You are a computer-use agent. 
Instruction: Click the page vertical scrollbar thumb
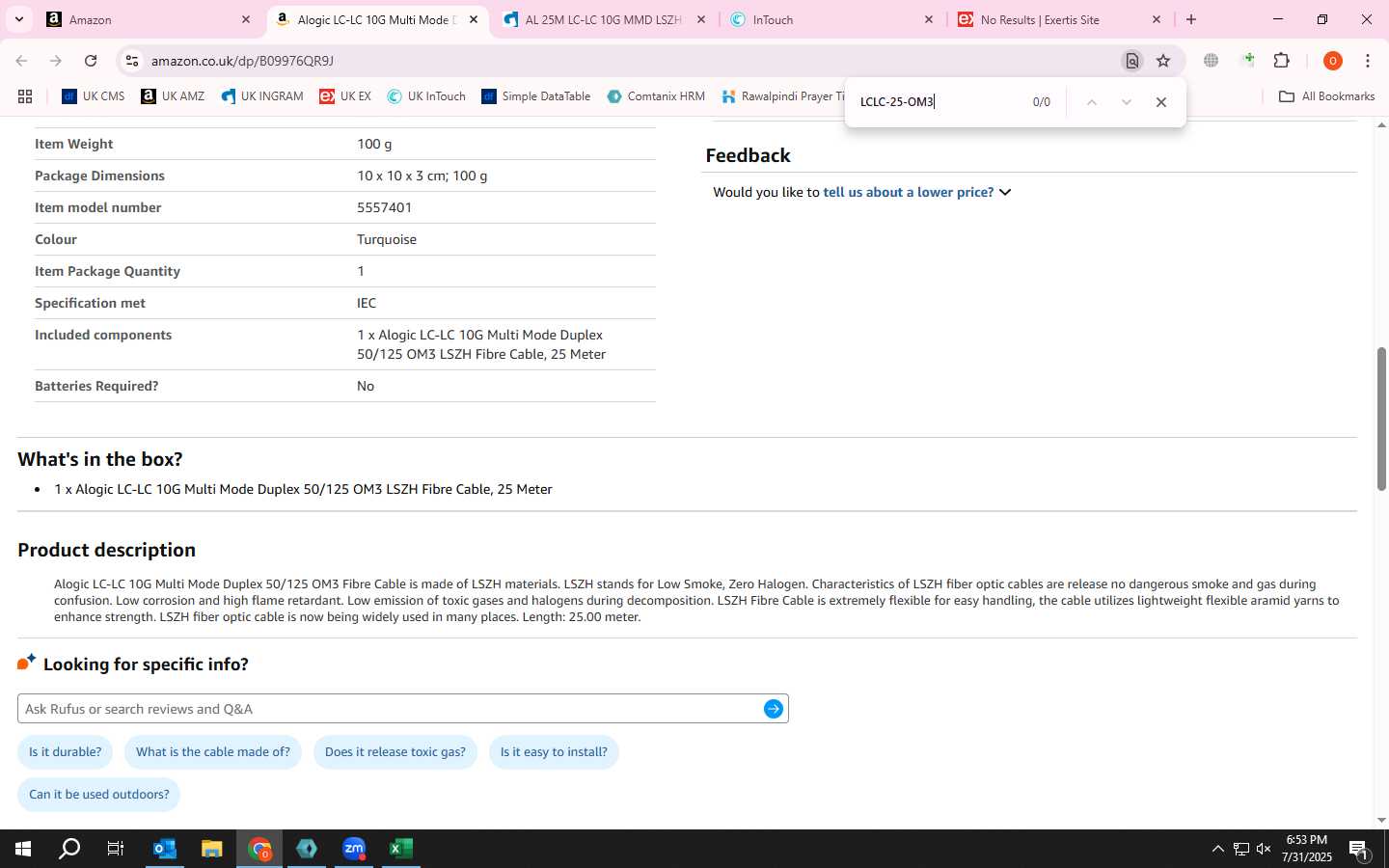coord(1381,419)
